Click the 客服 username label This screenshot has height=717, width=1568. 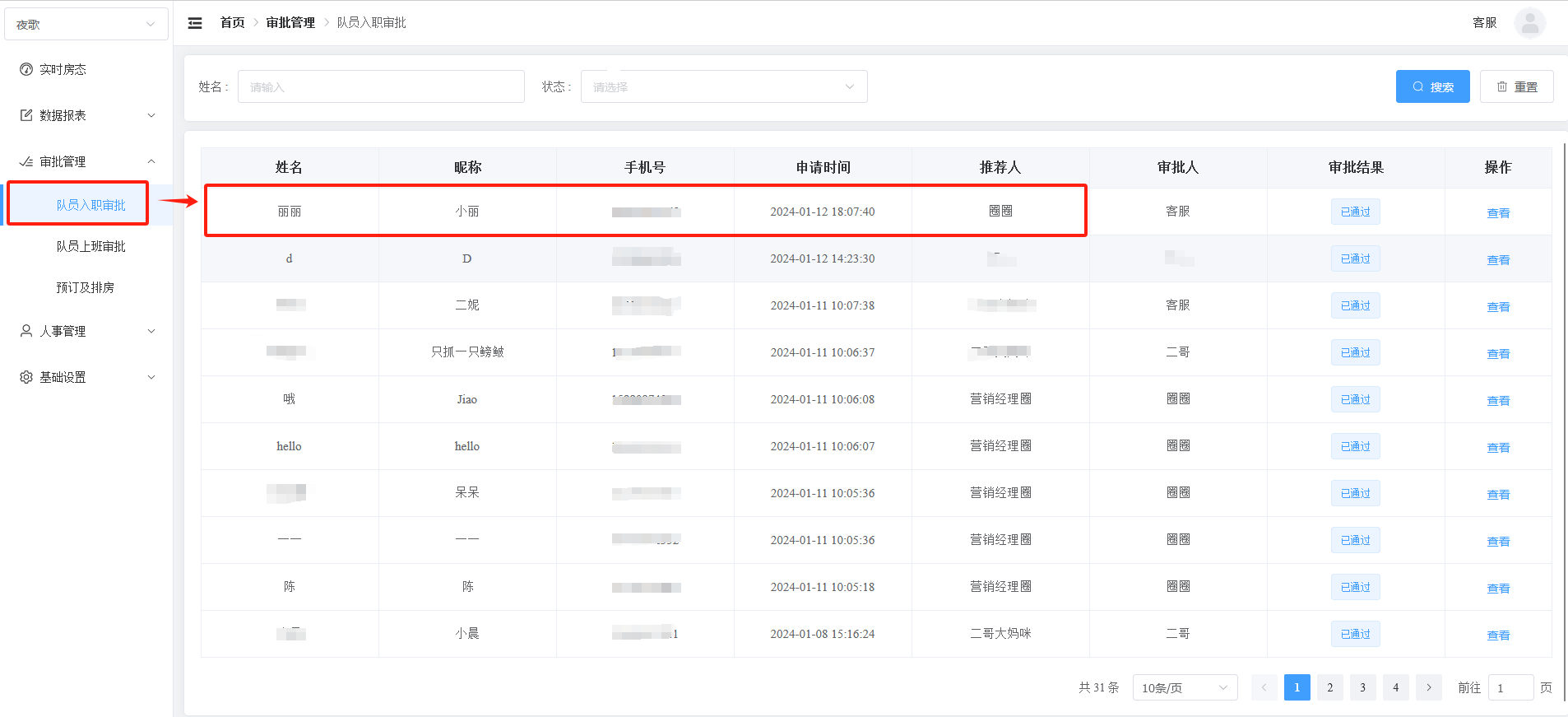click(1484, 23)
